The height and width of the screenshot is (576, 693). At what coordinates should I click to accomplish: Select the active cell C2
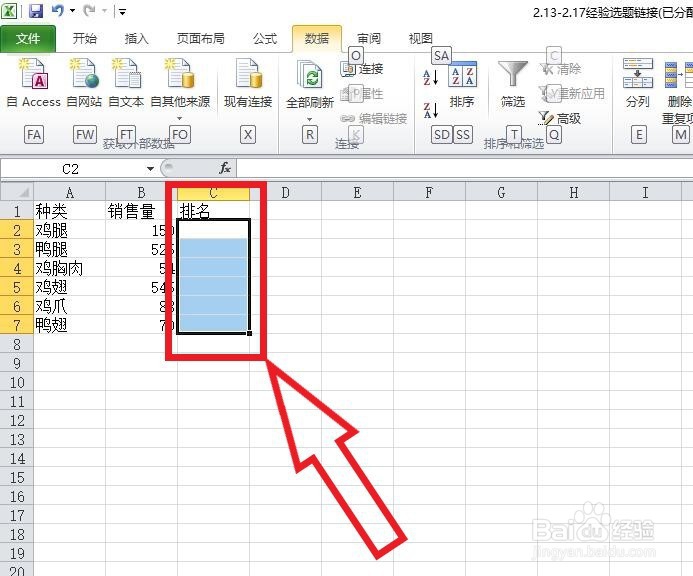[213, 230]
